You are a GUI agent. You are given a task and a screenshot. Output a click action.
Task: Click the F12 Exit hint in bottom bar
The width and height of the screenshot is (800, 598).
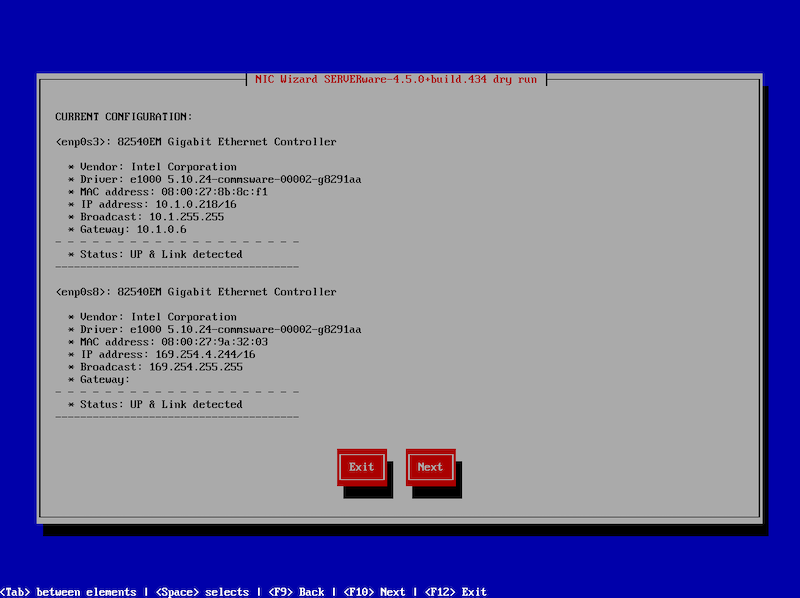456,592
